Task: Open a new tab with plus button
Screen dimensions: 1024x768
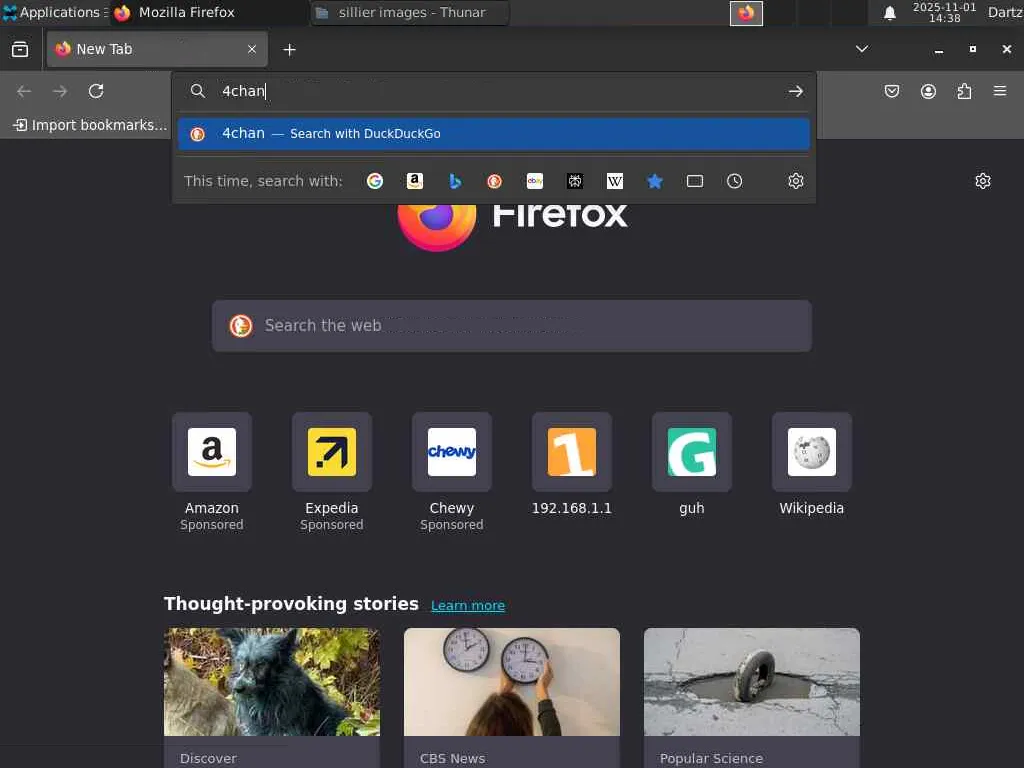Action: [x=289, y=50]
